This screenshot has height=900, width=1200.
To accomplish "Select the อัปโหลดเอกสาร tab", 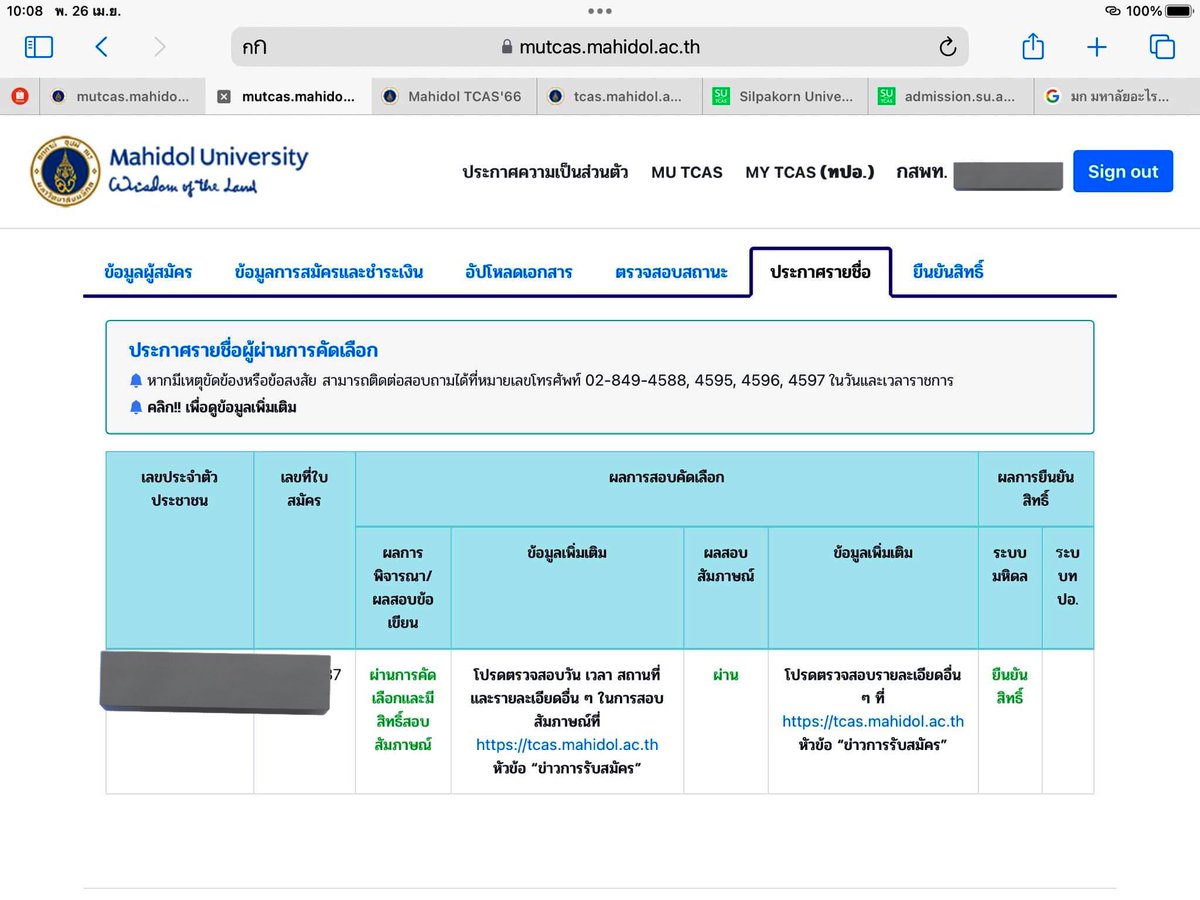I will (x=519, y=272).
